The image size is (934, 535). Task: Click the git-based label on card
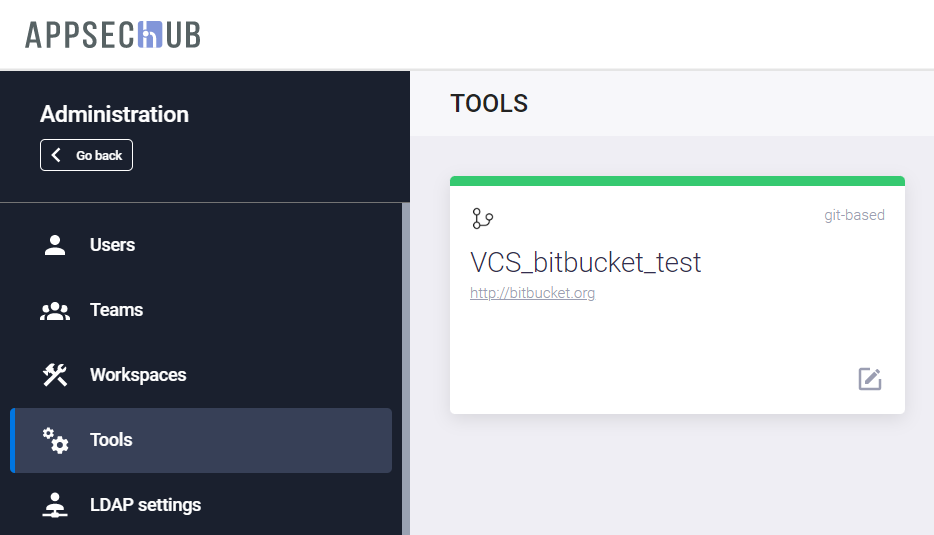point(854,215)
